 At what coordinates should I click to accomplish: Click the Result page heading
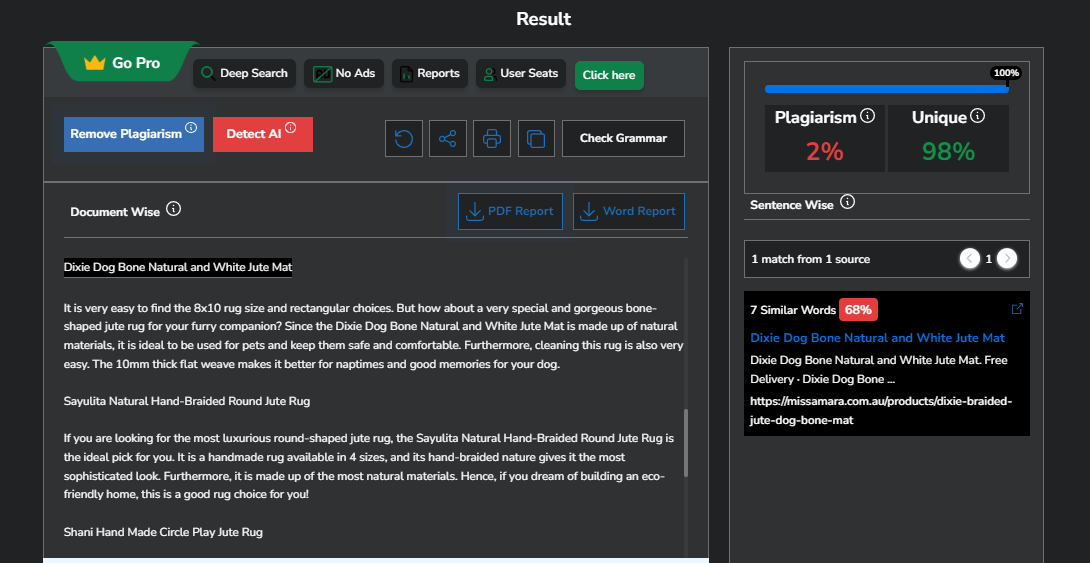coord(544,19)
